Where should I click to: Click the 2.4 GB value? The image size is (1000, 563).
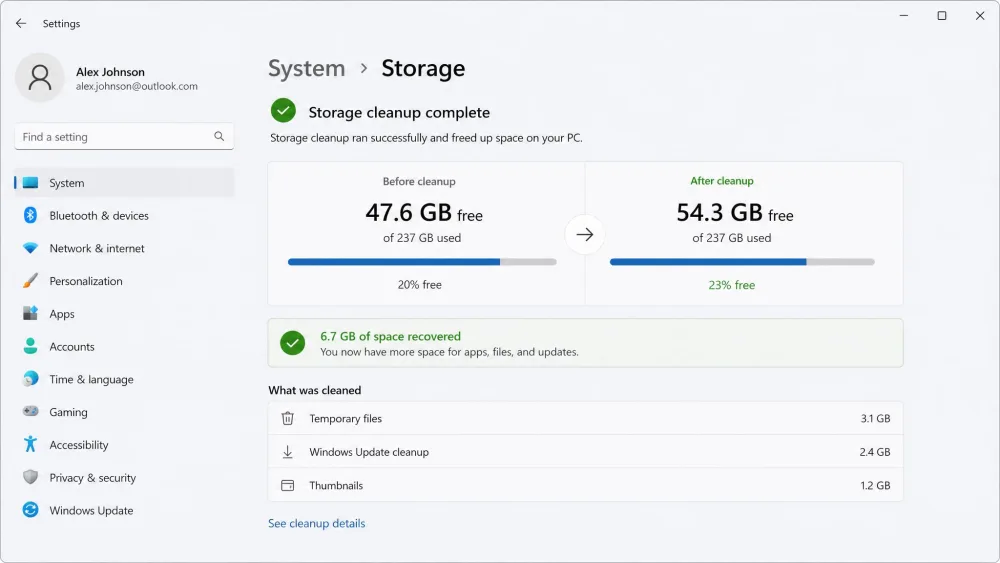pyautogui.click(x=874, y=451)
